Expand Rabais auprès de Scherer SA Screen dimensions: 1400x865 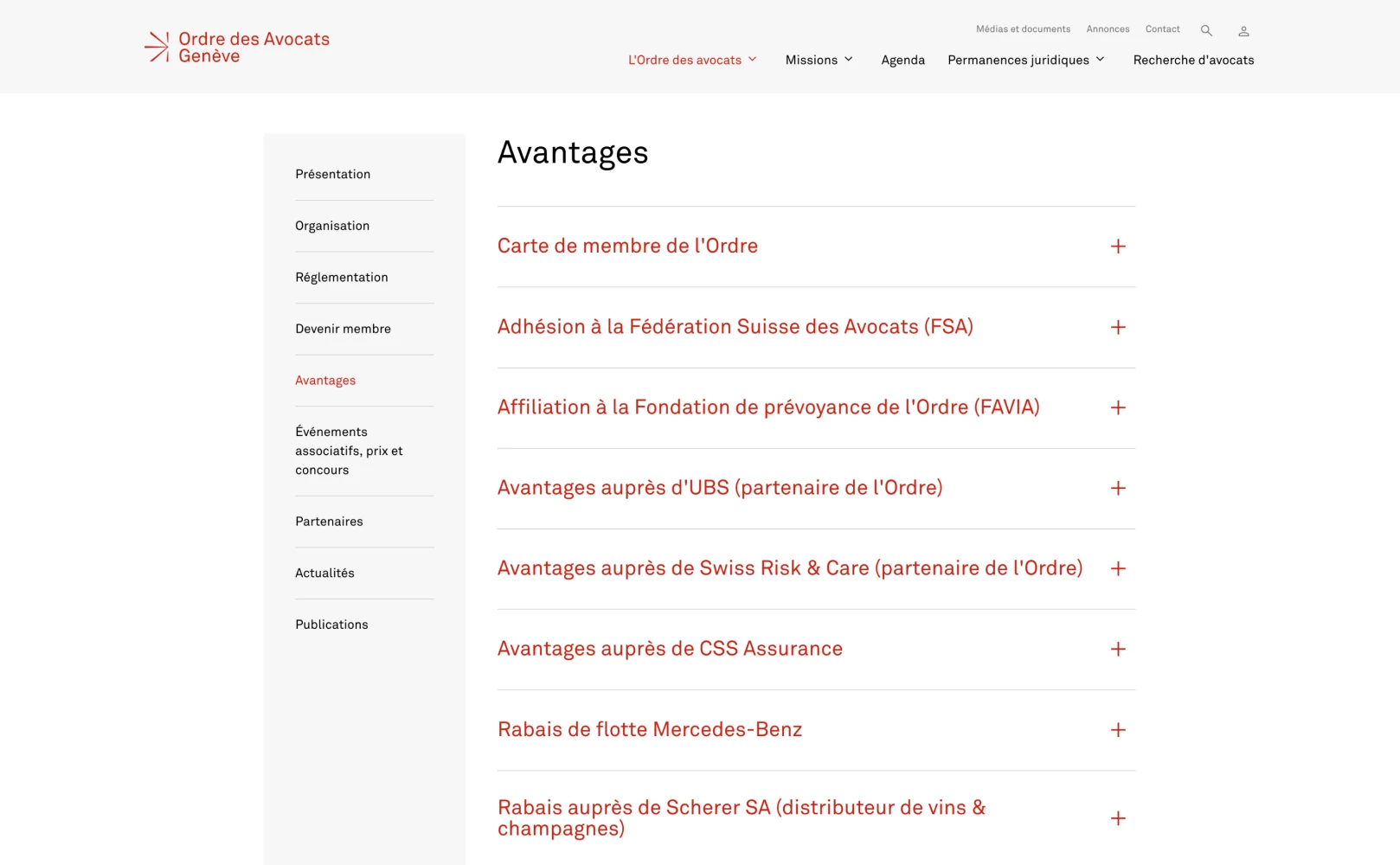click(741, 817)
